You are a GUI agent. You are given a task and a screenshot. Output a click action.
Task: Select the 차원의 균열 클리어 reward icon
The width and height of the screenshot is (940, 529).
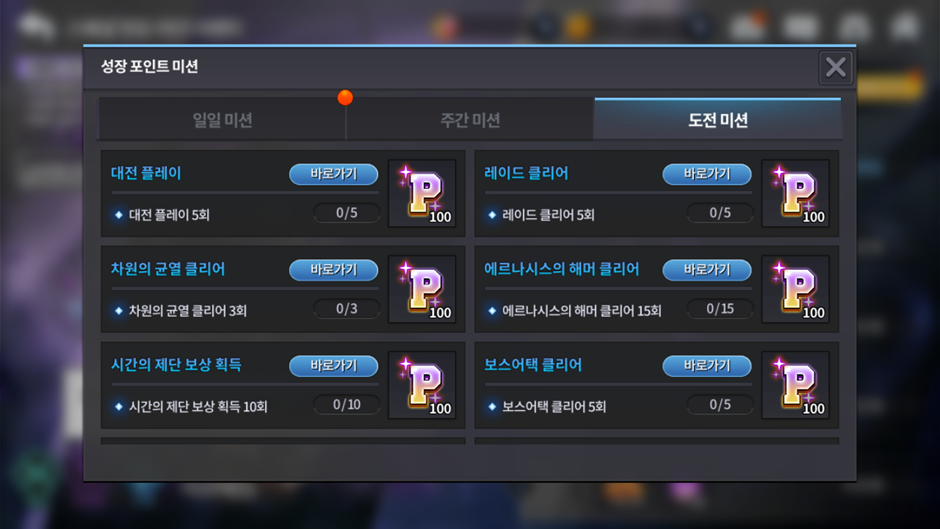(x=422, y=289)
